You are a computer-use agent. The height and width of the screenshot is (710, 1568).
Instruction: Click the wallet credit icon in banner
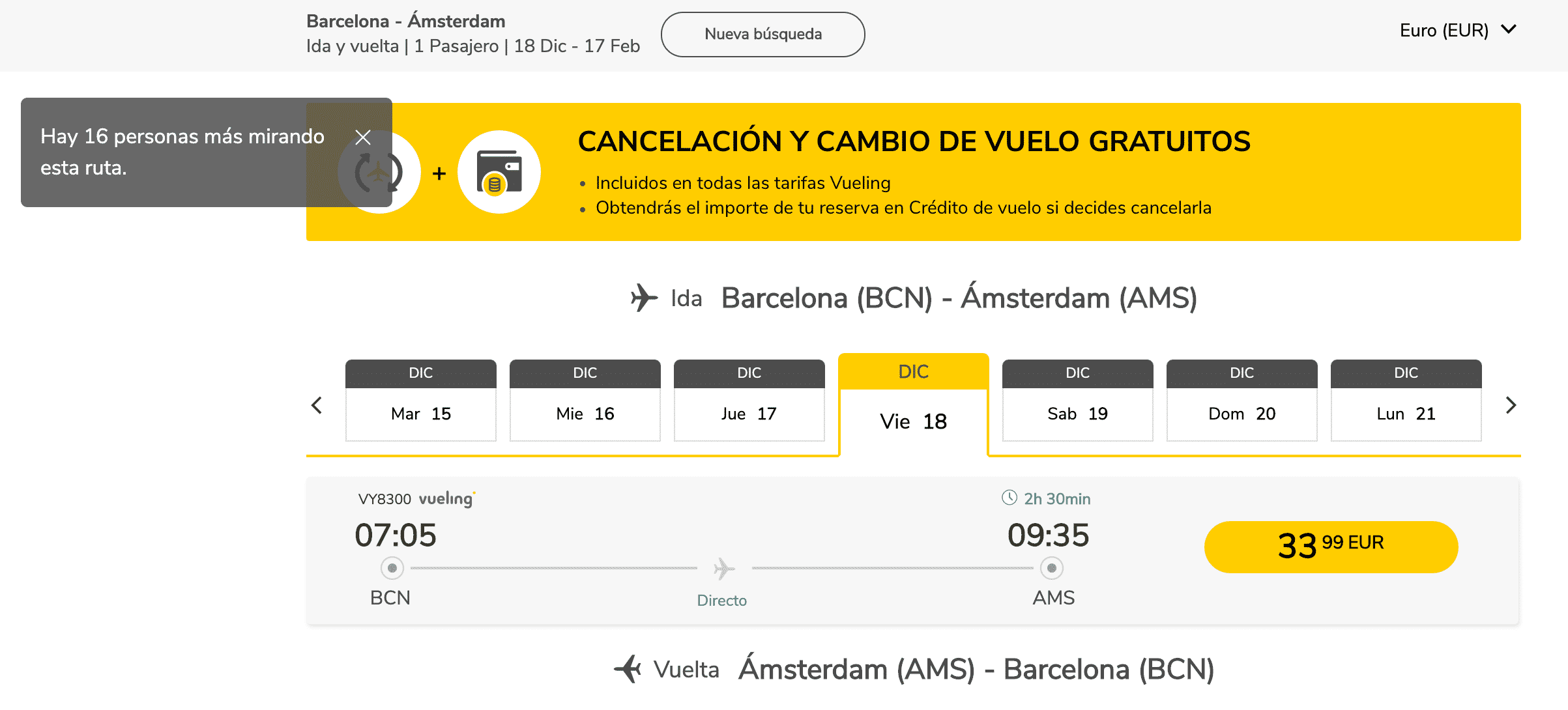pyautogui.click(x=499, y=172)
